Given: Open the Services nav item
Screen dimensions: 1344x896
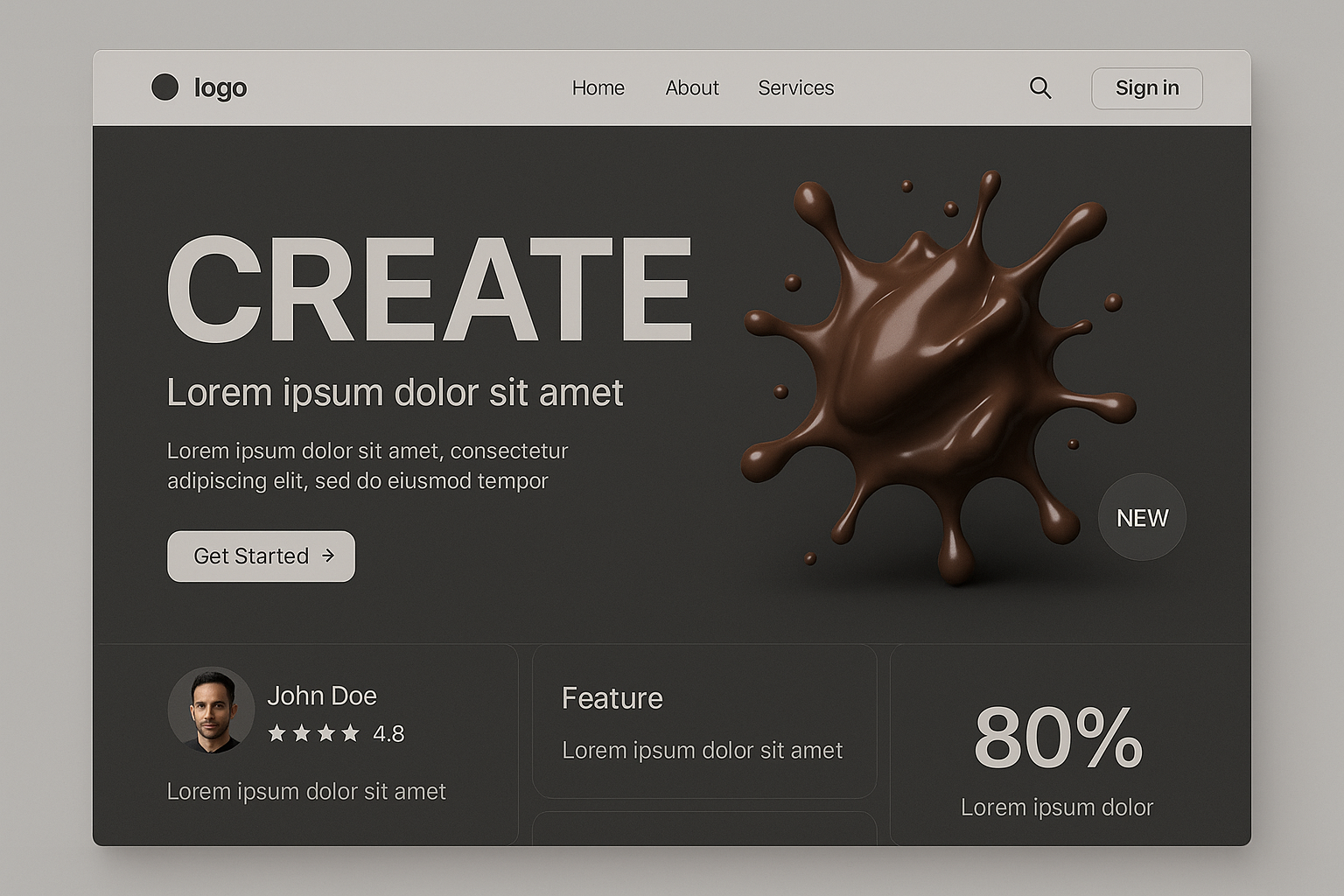Looking at the screenshot, I should coord(795,87).
